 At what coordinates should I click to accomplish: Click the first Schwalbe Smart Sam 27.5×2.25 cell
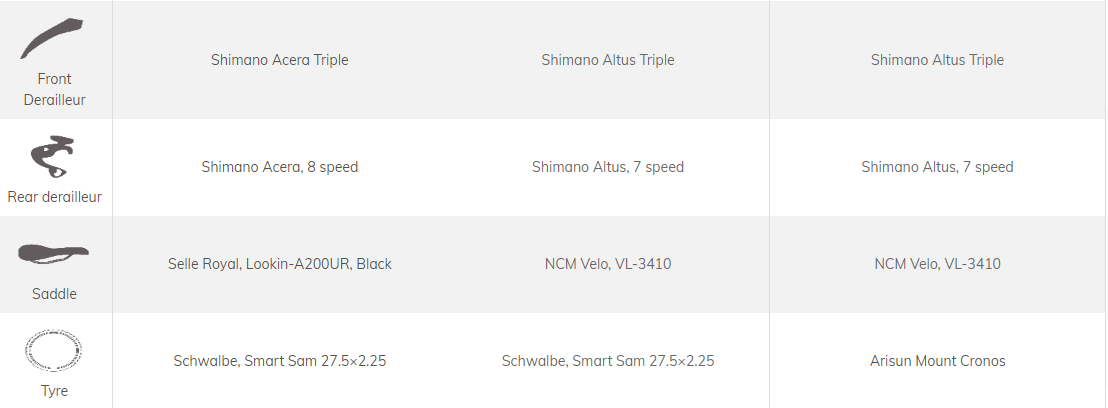(x=280, y=361)
